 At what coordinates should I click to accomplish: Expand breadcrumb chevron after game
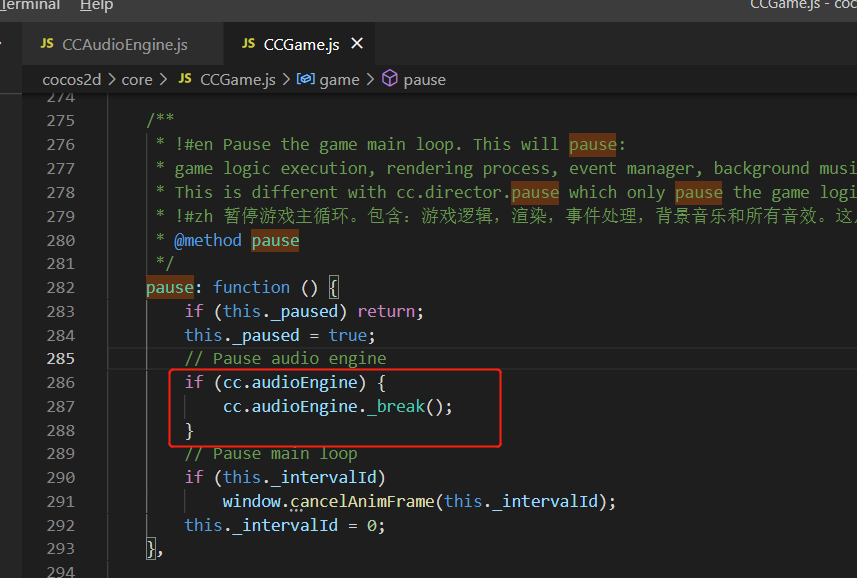click(370, 80)
